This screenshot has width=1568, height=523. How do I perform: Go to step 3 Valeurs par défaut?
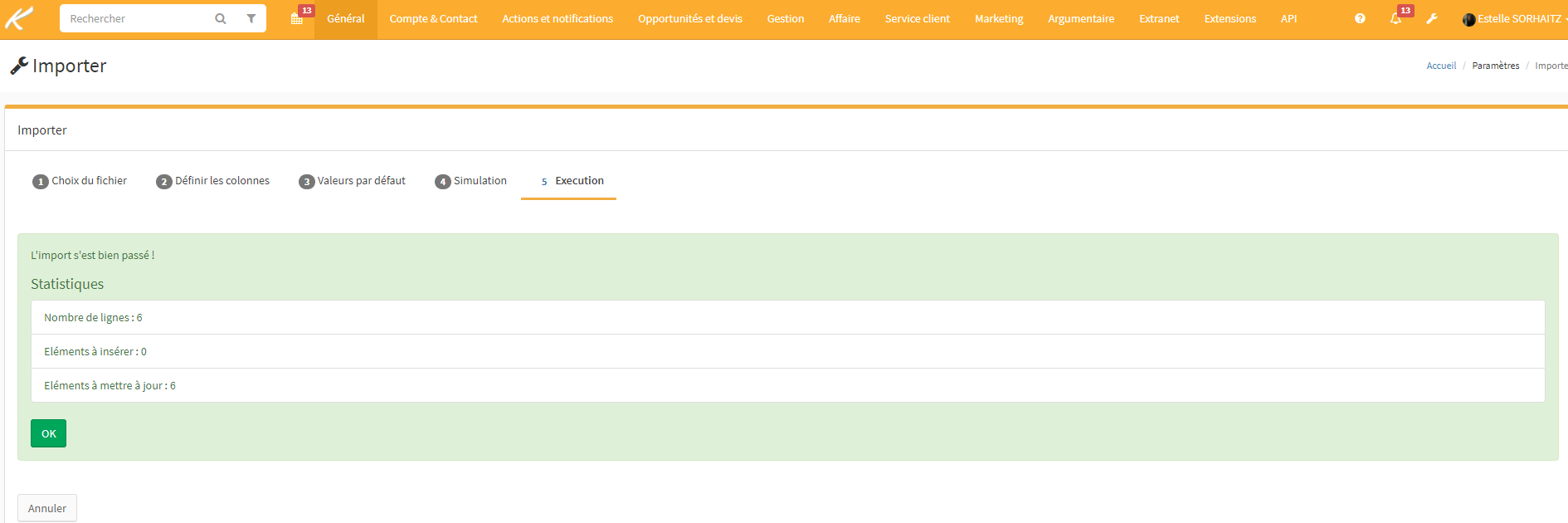pos(352,181)
